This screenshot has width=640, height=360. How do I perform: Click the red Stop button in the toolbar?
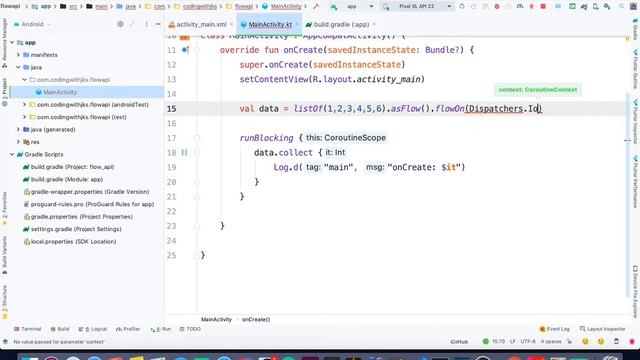[543, 7]
